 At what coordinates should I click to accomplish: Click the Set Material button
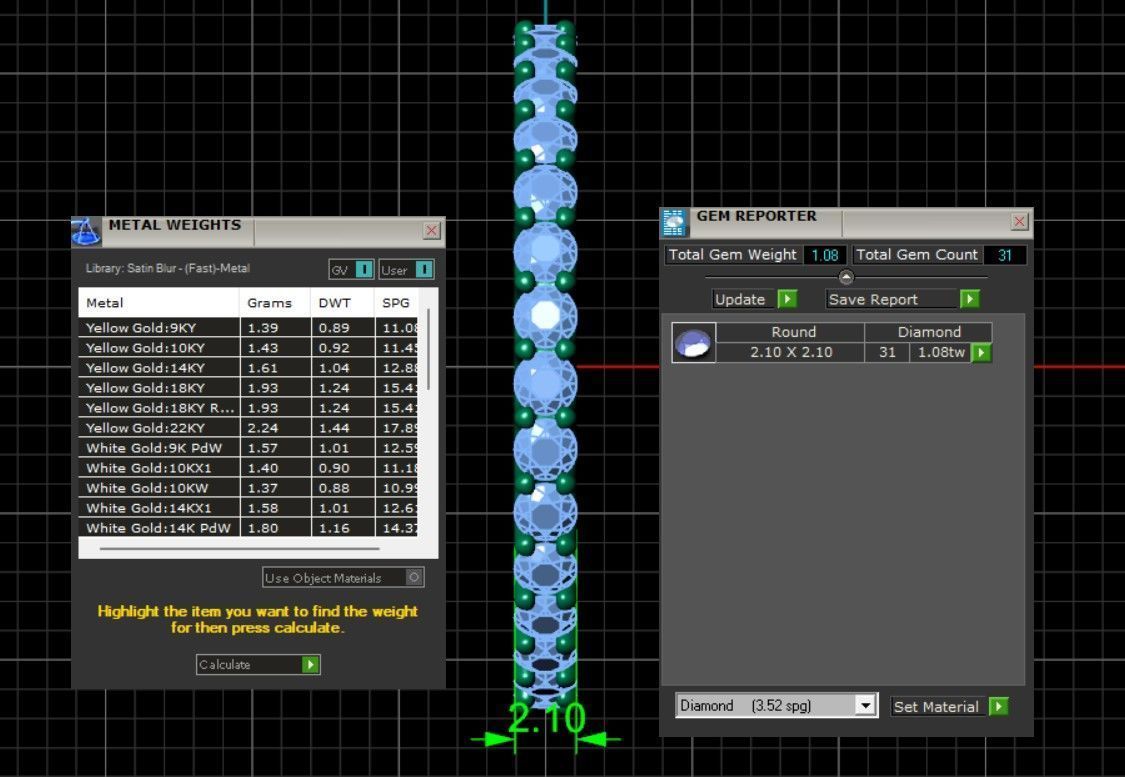(949, 706)
